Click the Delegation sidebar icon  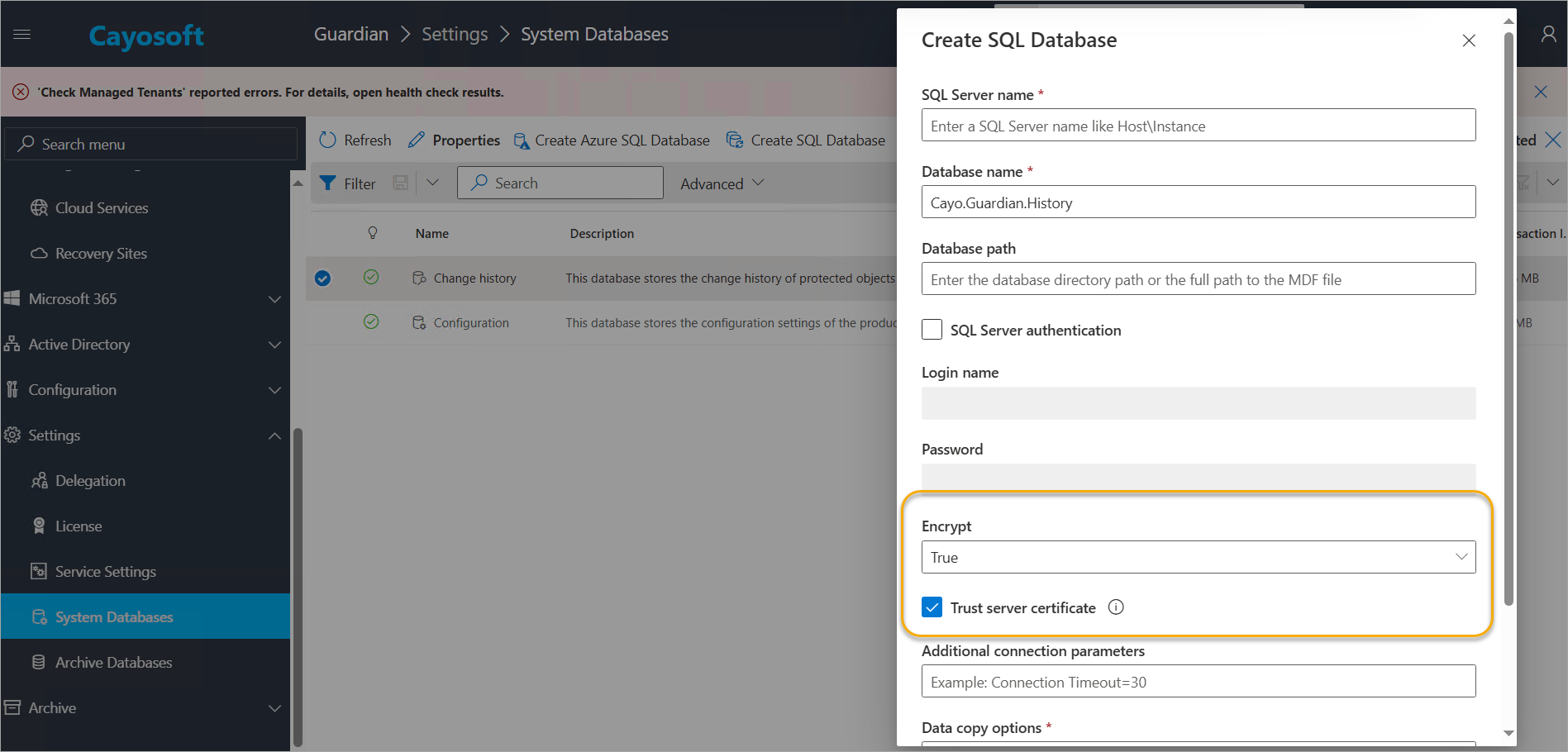[40, 481]
